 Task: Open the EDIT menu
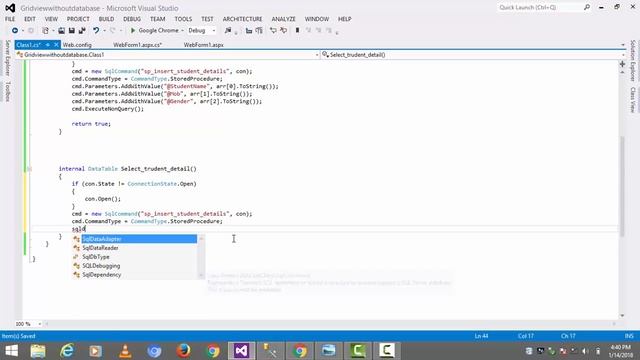pos(30,19)
